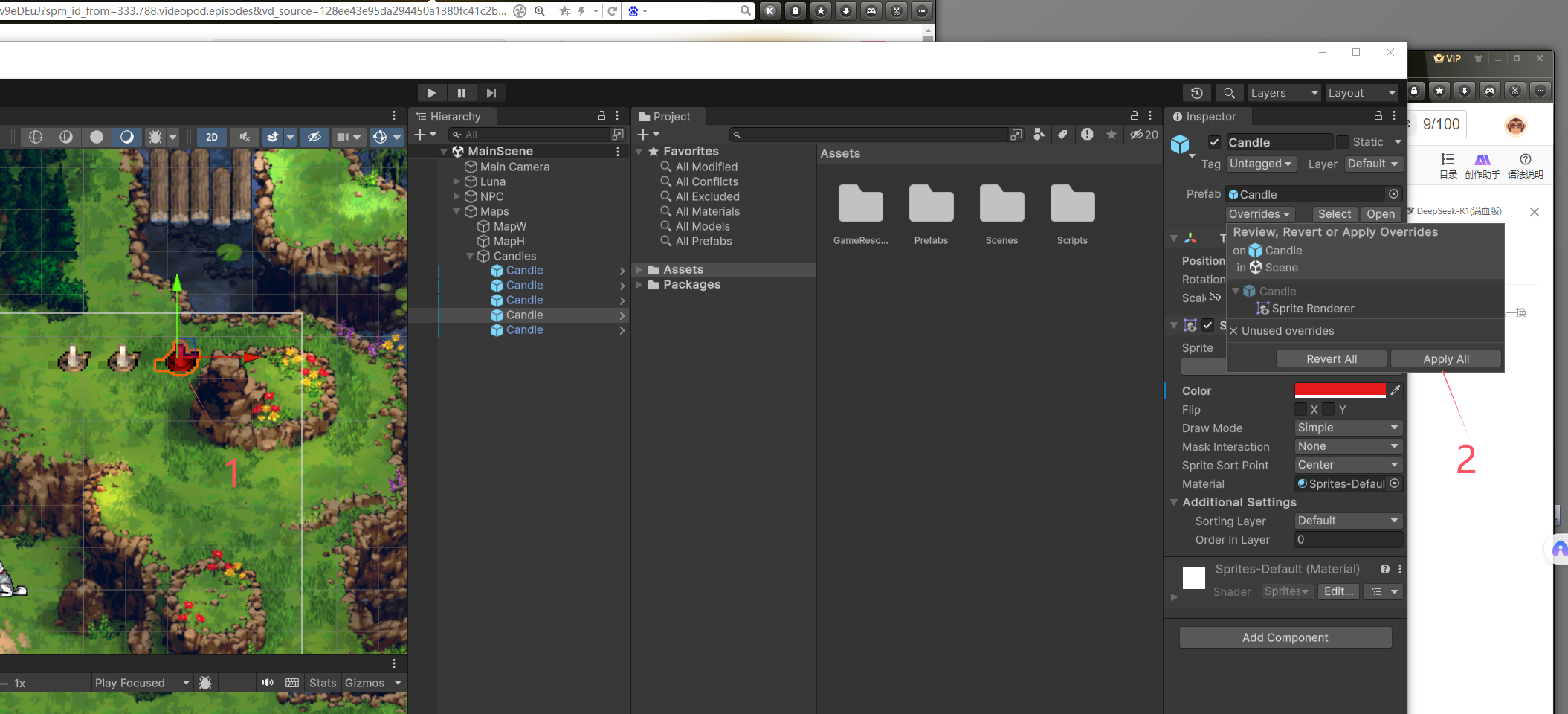Open the Scenes folder in Assets
Viewport: 1568px width, 714px height.
coord(1001,213)
